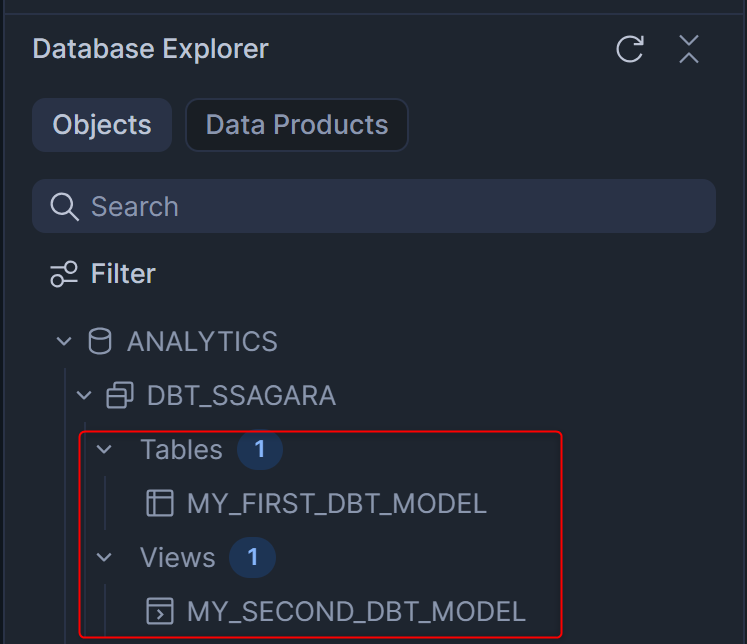Click the collapse panel icon in the header
The image size is (747, 644).
click(689, 49)
